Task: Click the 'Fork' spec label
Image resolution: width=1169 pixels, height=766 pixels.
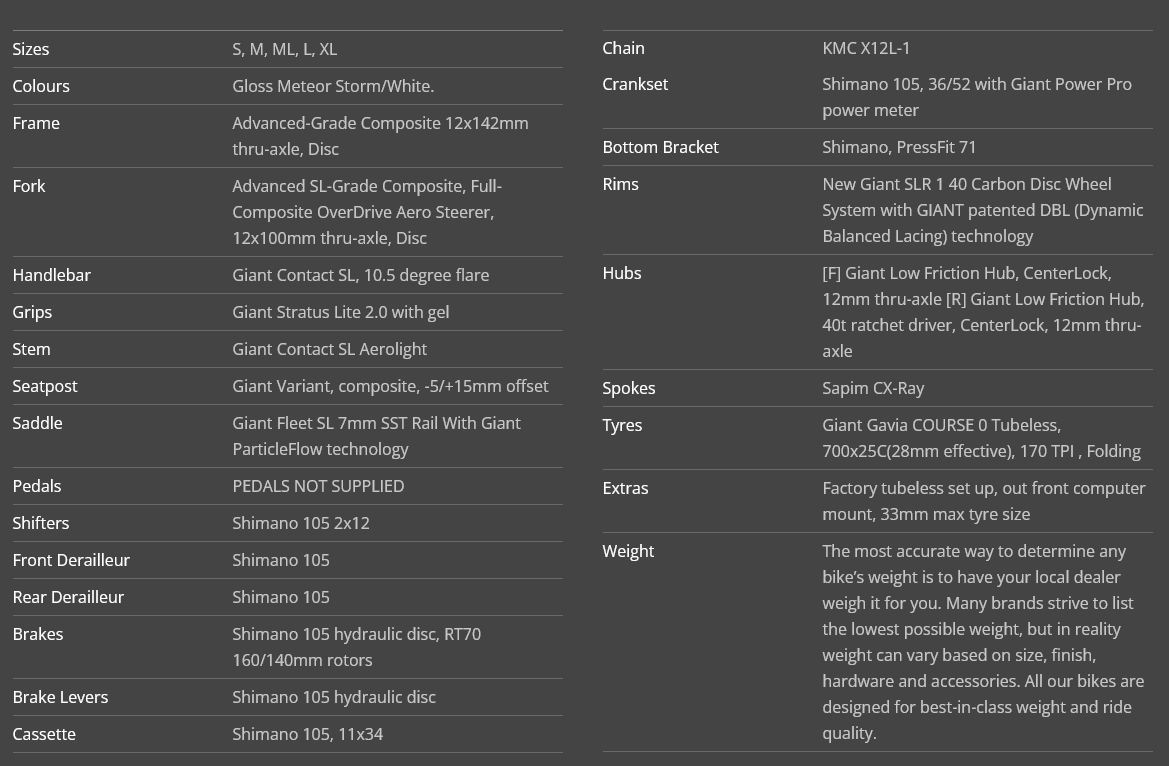Action: point(29,186)
